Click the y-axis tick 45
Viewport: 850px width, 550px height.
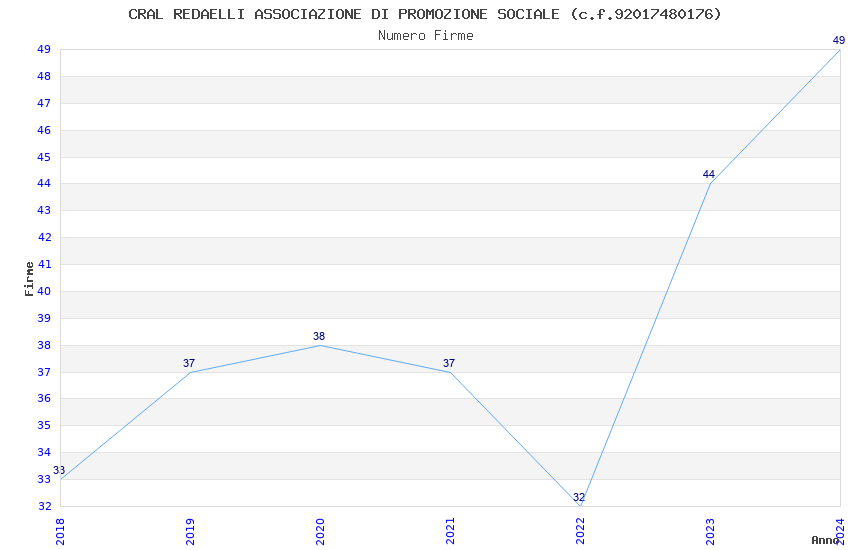point(44,157)
